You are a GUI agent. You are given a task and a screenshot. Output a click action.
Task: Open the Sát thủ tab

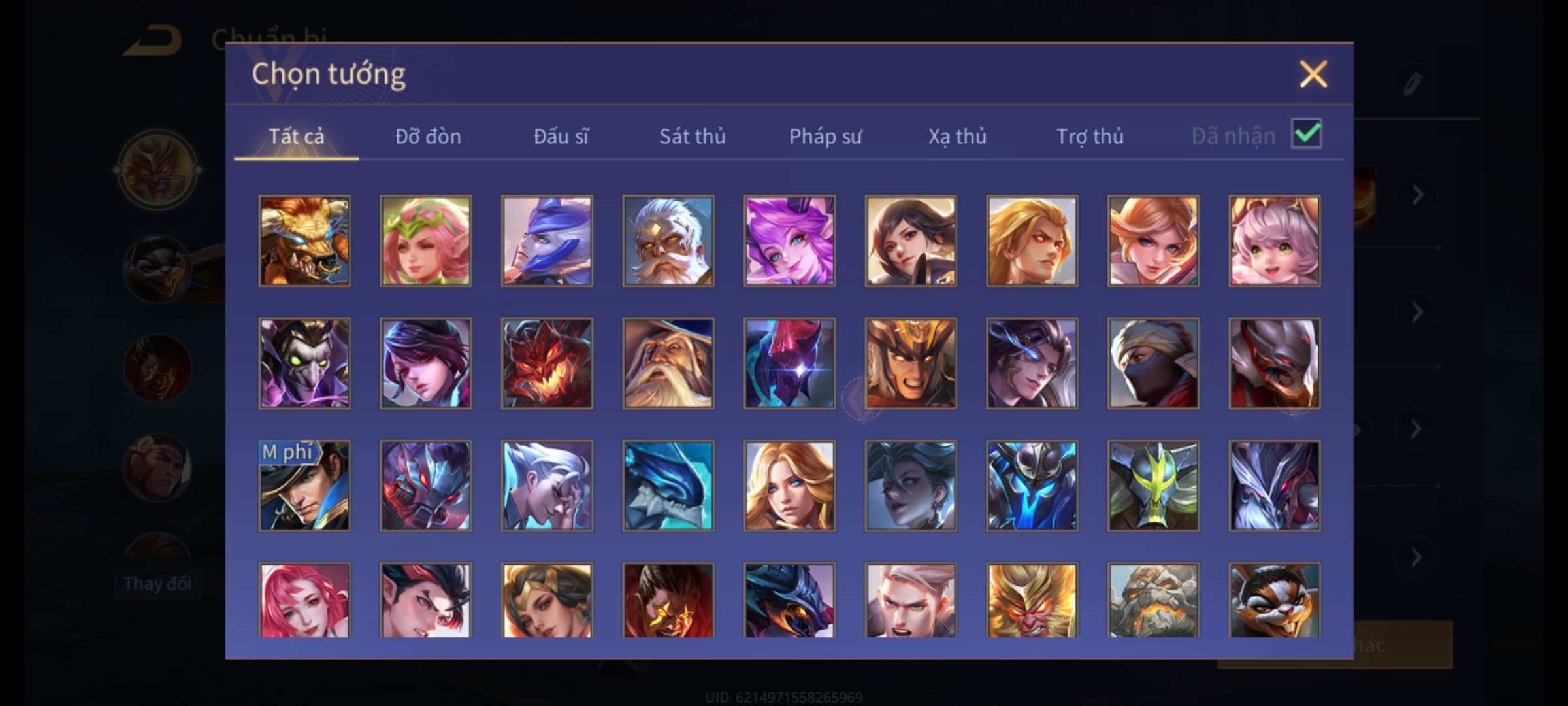pyautogui.click(x=692, y=136)
